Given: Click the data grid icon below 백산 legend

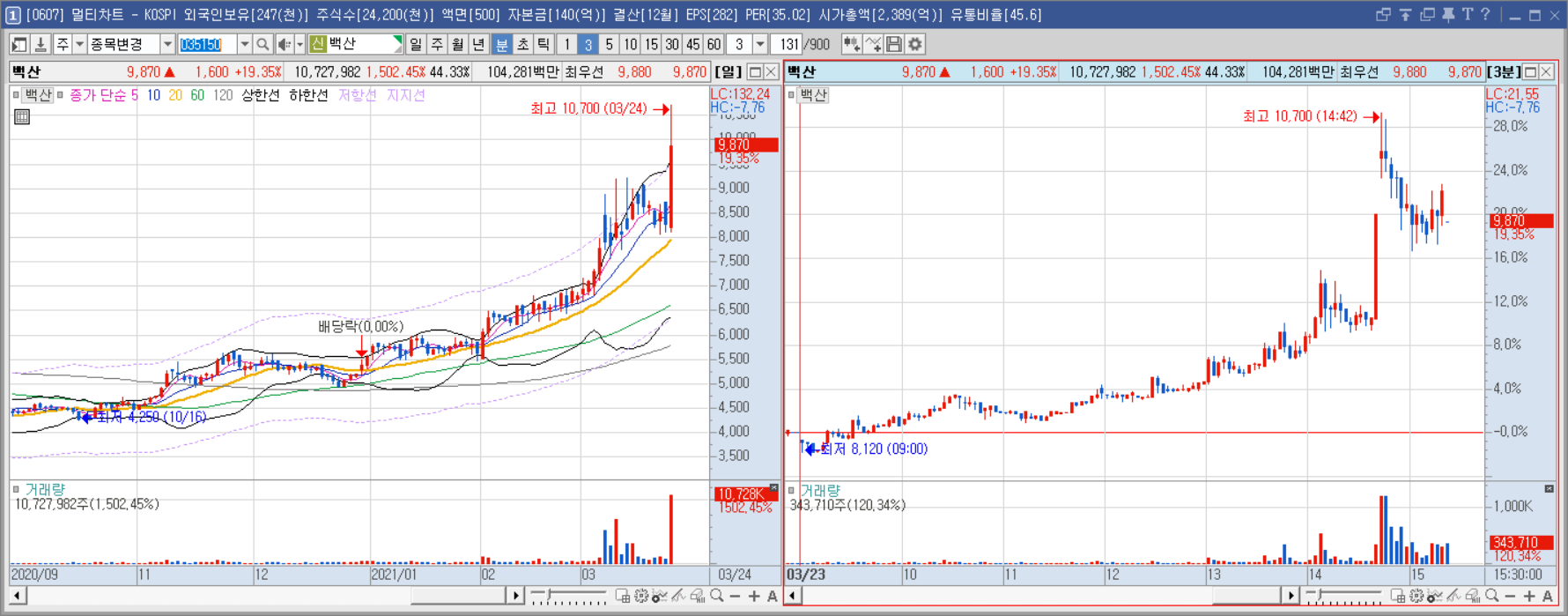Looking at the screenshot, I should pos(22,116).
